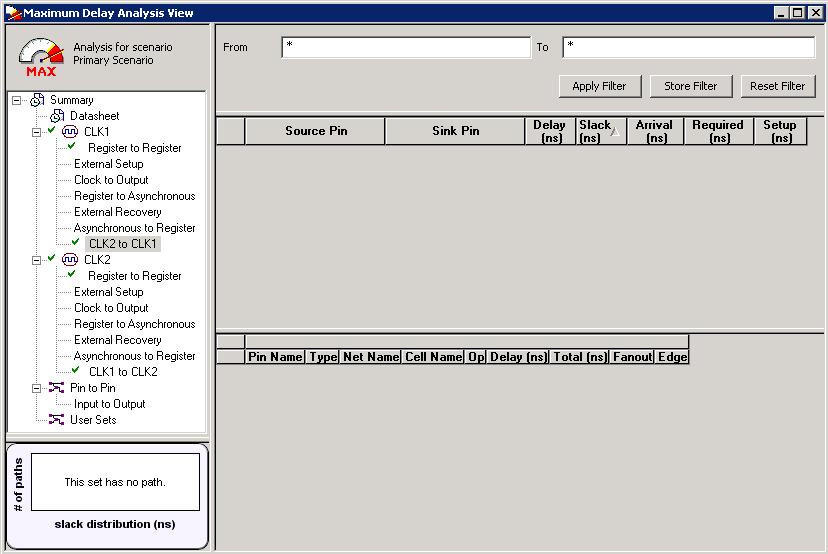828x554 pixels.
Task: Select Register to Register under CLK2
Action: [135, 276]
